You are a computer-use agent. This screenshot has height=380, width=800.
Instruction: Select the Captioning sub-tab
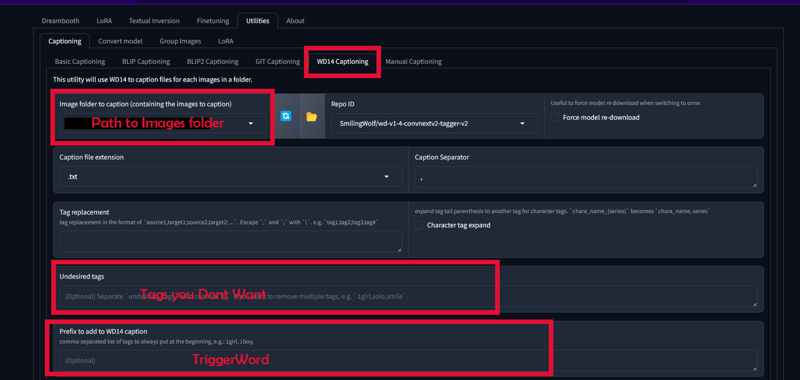click(65, 41)
